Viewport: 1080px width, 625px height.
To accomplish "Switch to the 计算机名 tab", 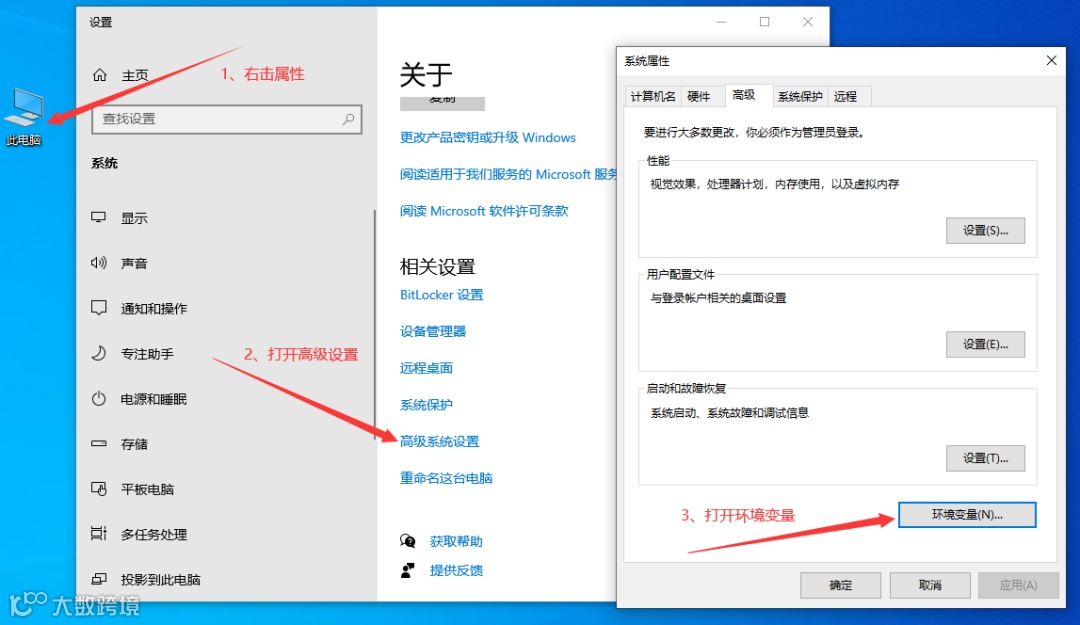I will pyautogui.click(x=652, y=96).
